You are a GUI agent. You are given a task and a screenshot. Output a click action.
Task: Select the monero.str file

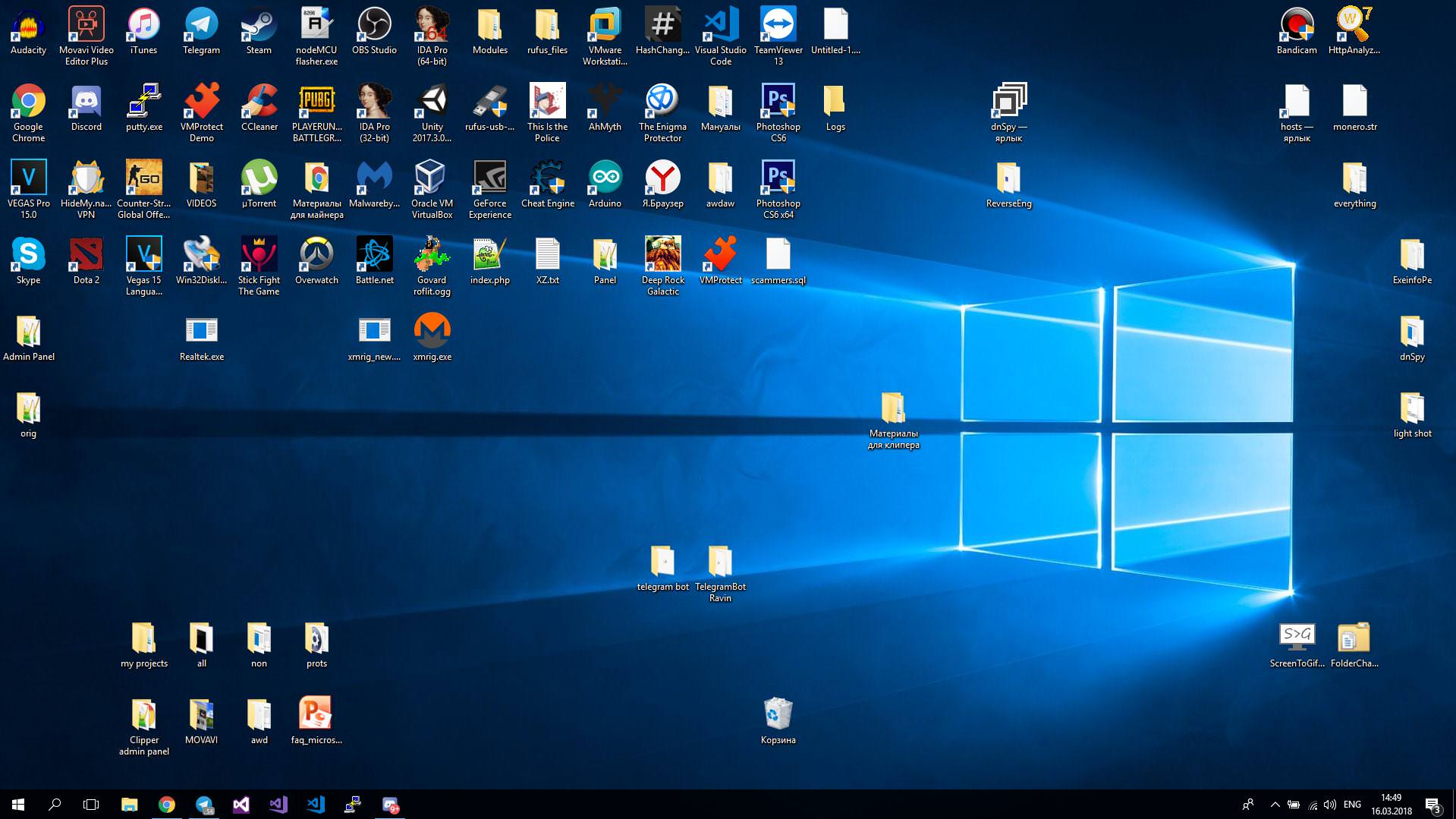pyautogui.click(x=1354, y=109)
